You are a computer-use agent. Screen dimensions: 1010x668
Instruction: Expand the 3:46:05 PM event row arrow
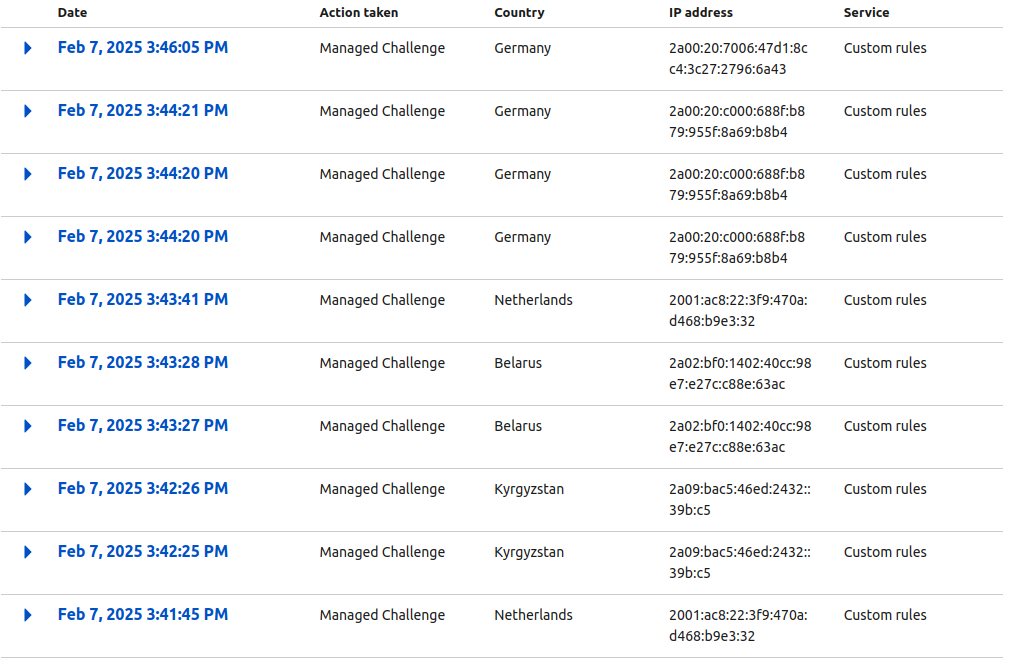tap(28, 48)
